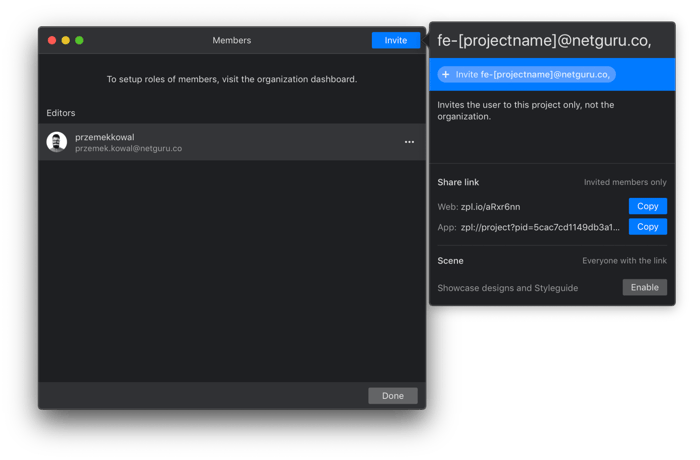Enable Scene showcase for designs and Styleguide
The height and width of the screenshot is (460, 700).
click(x=644, y=287)
